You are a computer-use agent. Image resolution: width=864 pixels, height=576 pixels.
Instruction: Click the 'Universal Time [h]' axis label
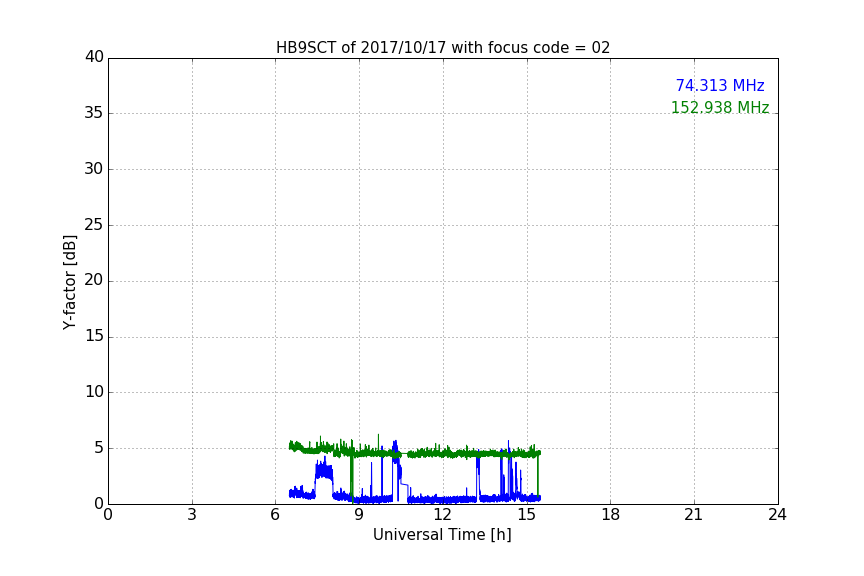pyautogui.click(x=442, y=535)
